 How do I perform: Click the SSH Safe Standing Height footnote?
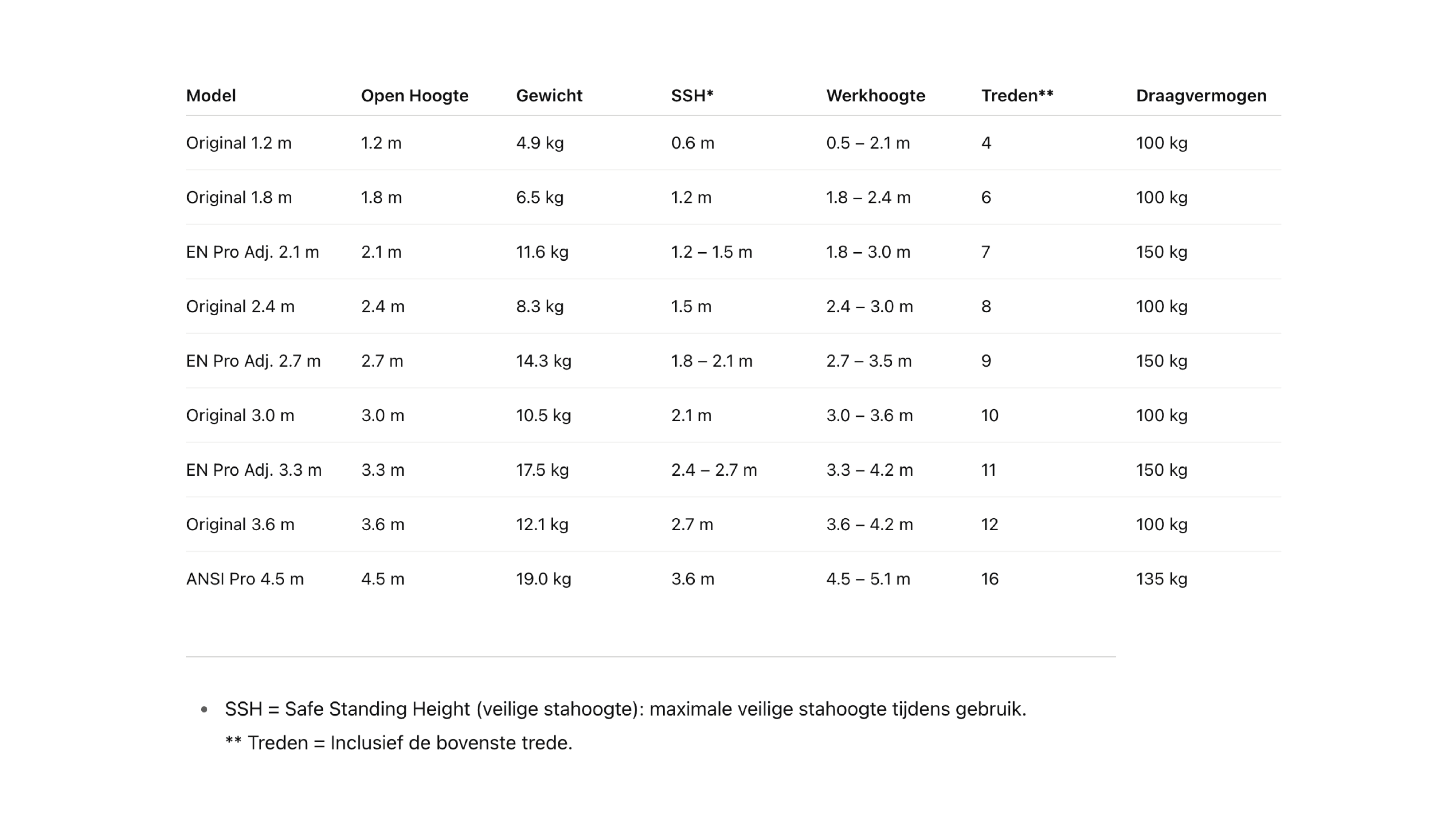point(625,709)
